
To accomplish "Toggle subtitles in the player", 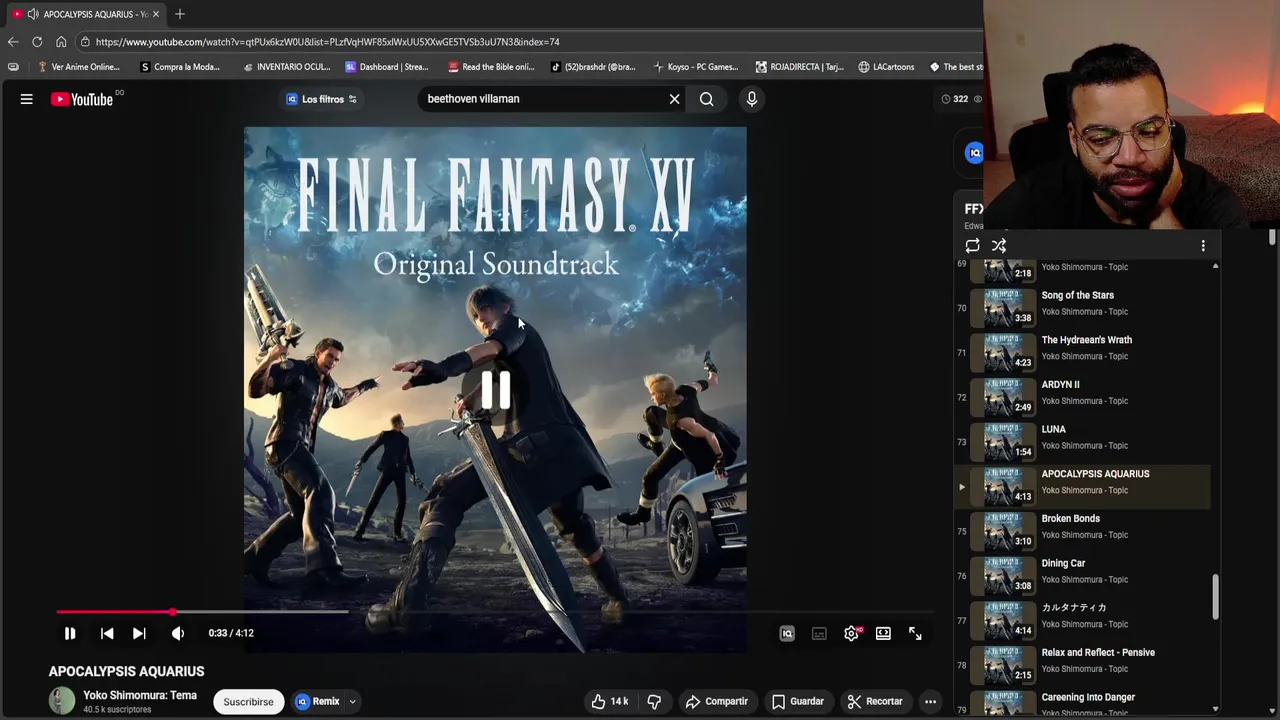I will (x=819, y=633).
